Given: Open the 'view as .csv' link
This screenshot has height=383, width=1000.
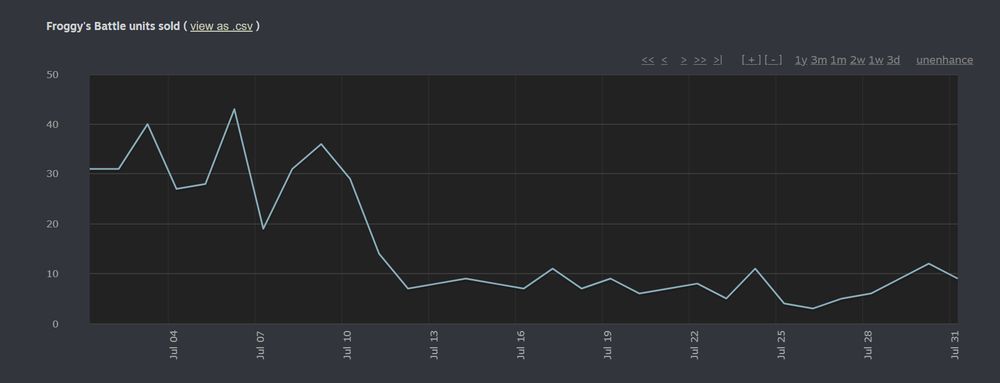Looking at the screenshot, I should (221, 26).
